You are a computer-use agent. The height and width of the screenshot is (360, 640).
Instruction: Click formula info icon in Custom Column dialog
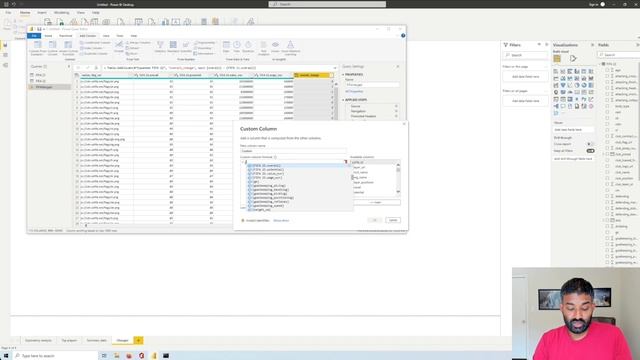coord(275,157)
